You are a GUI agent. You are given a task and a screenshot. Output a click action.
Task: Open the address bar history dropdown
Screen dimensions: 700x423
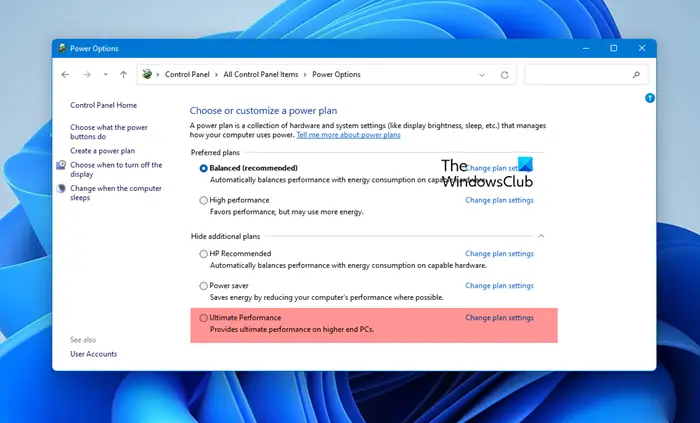(x=482, y=75)
